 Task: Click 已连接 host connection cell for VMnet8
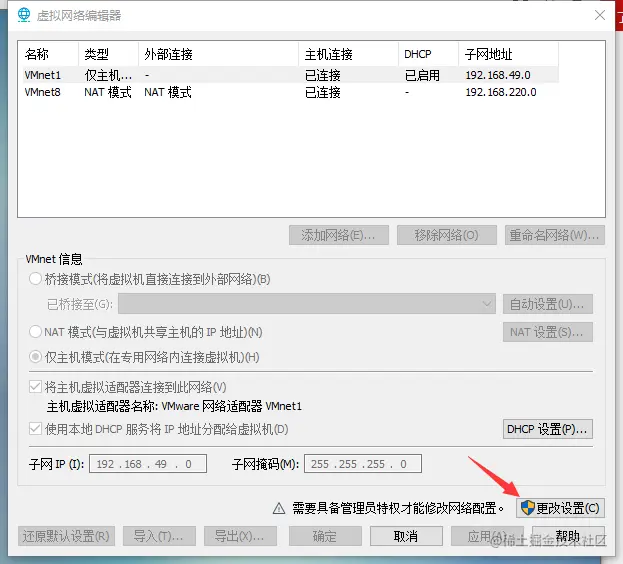323,92
